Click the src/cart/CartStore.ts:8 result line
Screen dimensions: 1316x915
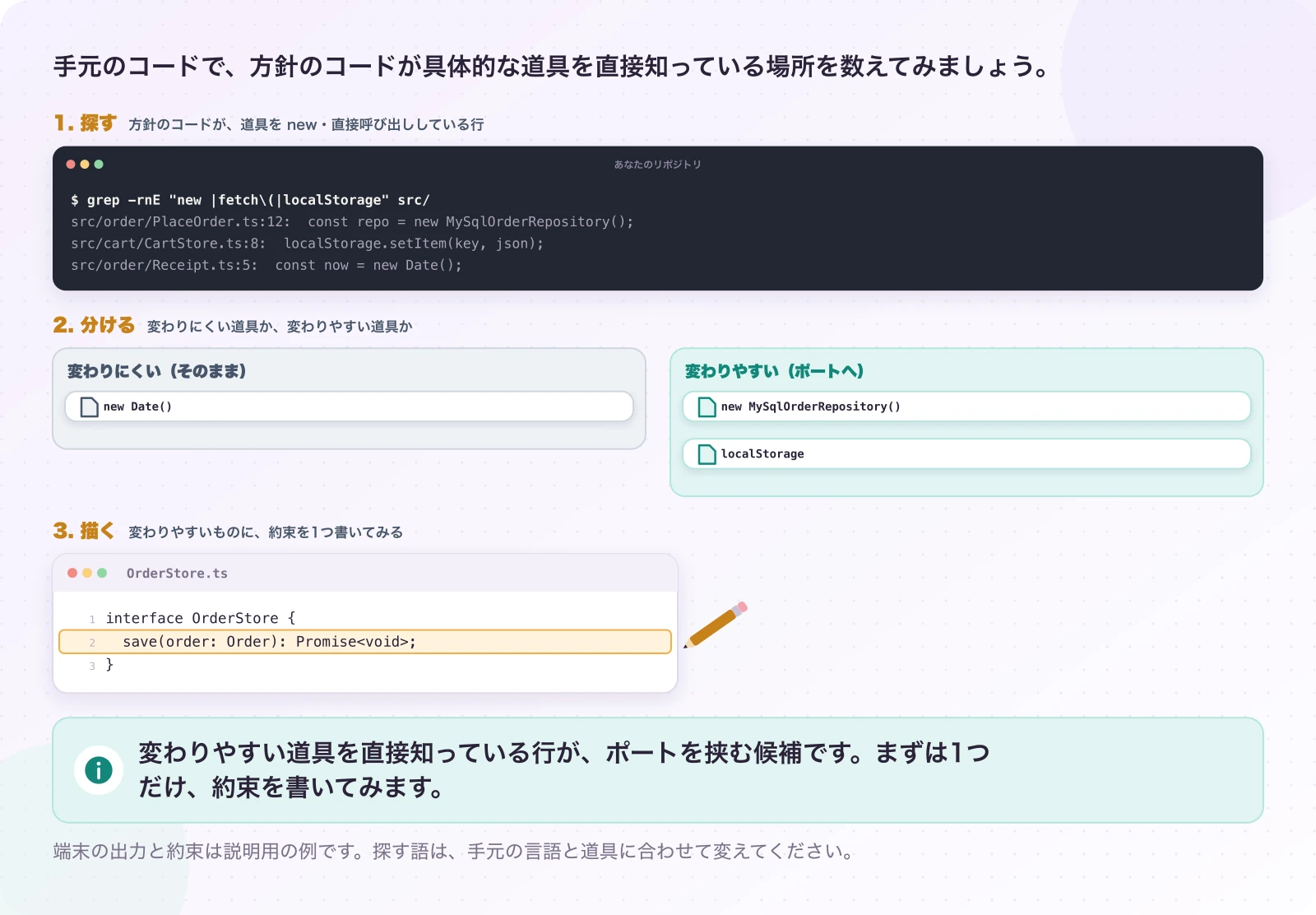click(x=307, y=244)
